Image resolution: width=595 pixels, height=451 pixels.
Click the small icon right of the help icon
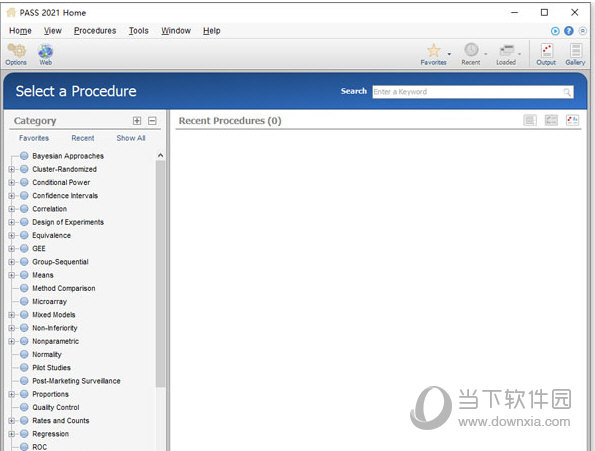(x=582, y=31)
